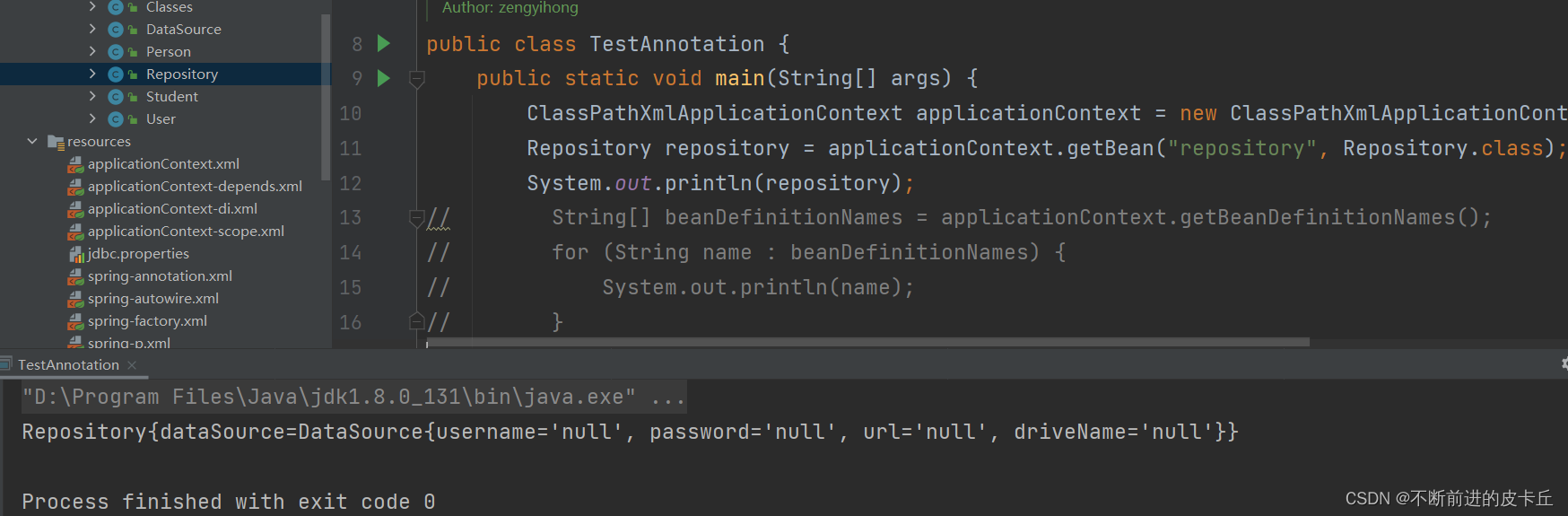Screen dimensions: 1568x516
Task: Click the 'main' method name on line 9
Action: pyautogui.click(x=739, y=78)
